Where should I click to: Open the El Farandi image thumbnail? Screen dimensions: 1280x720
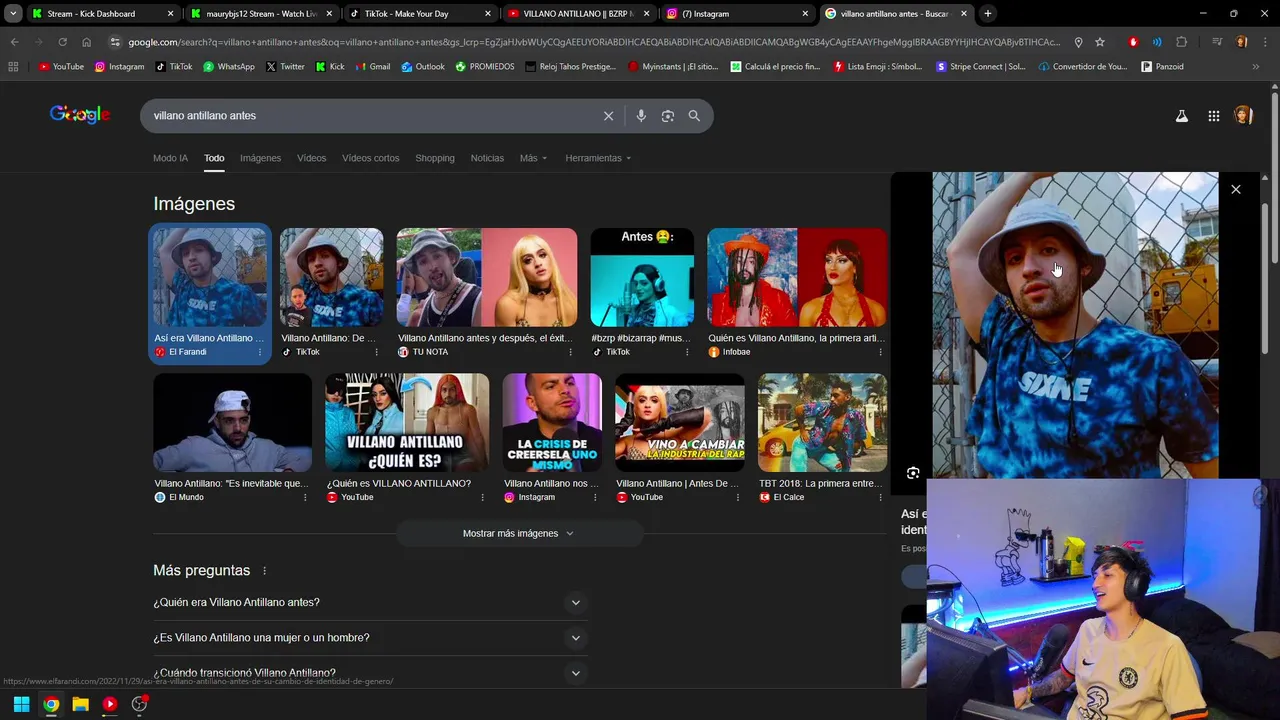click(210, 278)
